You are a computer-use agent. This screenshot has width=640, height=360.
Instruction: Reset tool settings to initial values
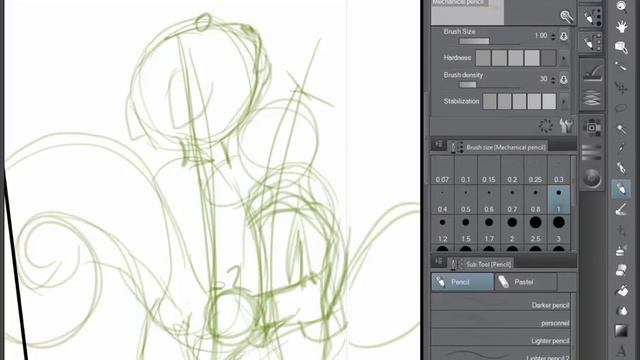tap(546, 126)
